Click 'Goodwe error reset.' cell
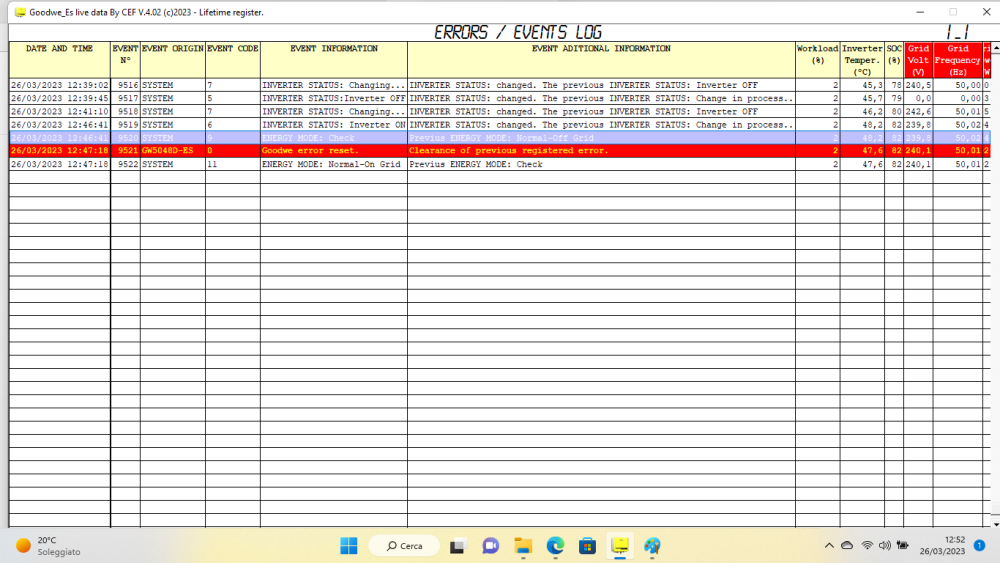The height and width of the screenshot is (563, 1000). [334, 150]
